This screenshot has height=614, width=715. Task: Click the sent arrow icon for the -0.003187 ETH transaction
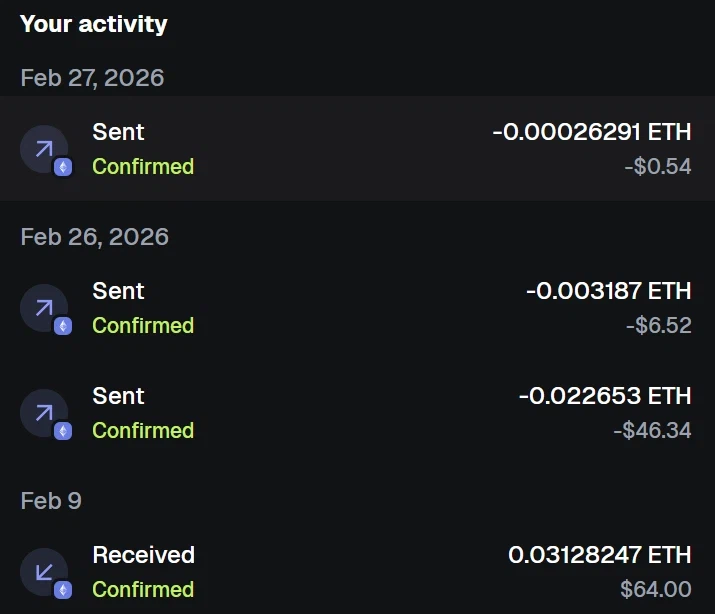43,308
